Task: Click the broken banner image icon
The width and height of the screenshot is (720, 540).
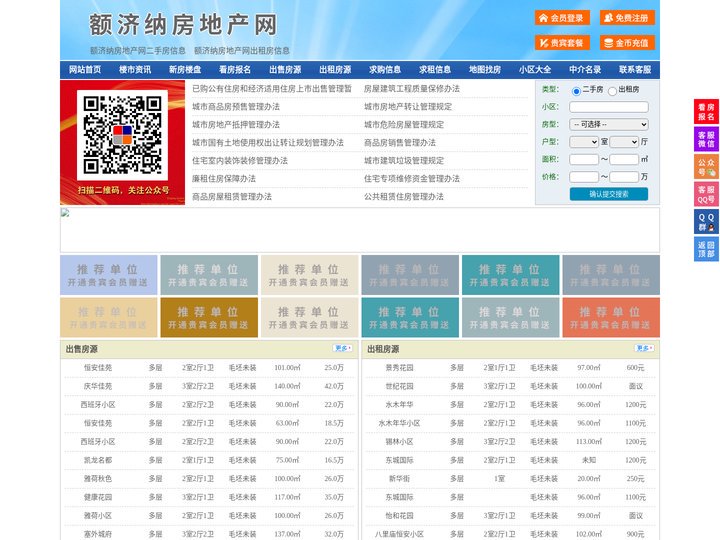Action: 65,213
